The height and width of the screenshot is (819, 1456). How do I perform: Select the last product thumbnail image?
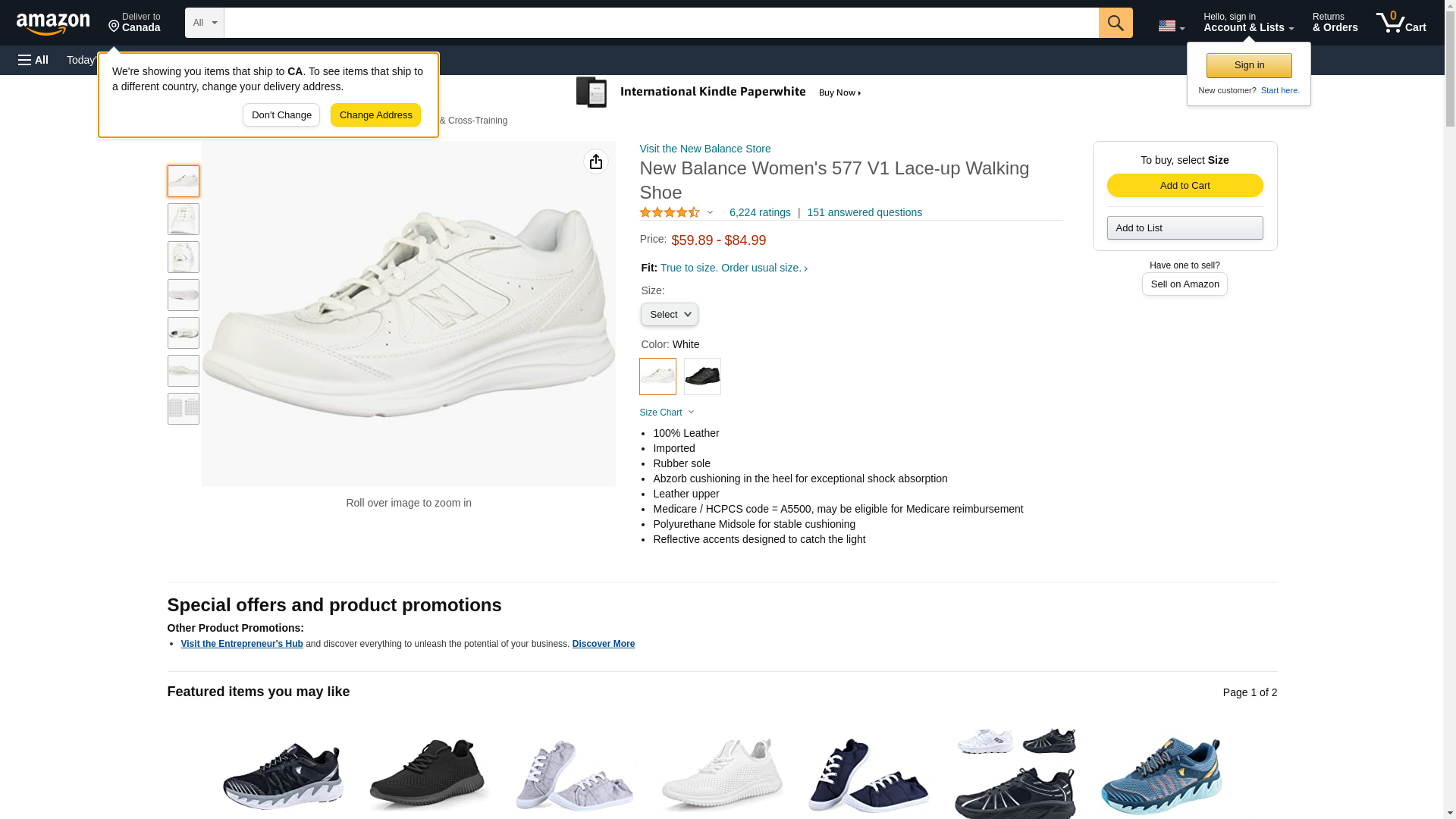click(184, 409)
